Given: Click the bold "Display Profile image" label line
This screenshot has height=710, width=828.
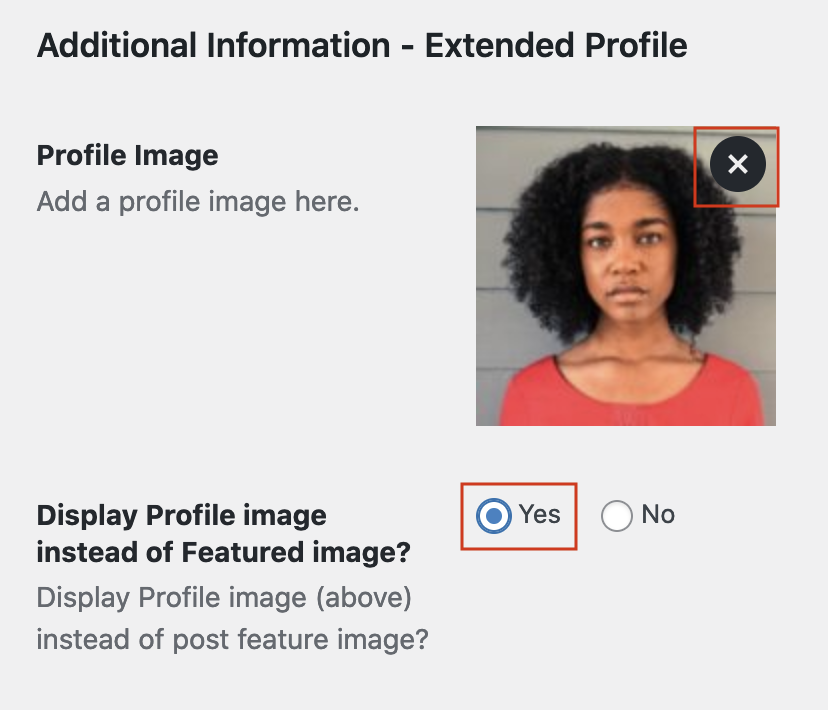Looking at the screenshot, I should tap(181, 516).
